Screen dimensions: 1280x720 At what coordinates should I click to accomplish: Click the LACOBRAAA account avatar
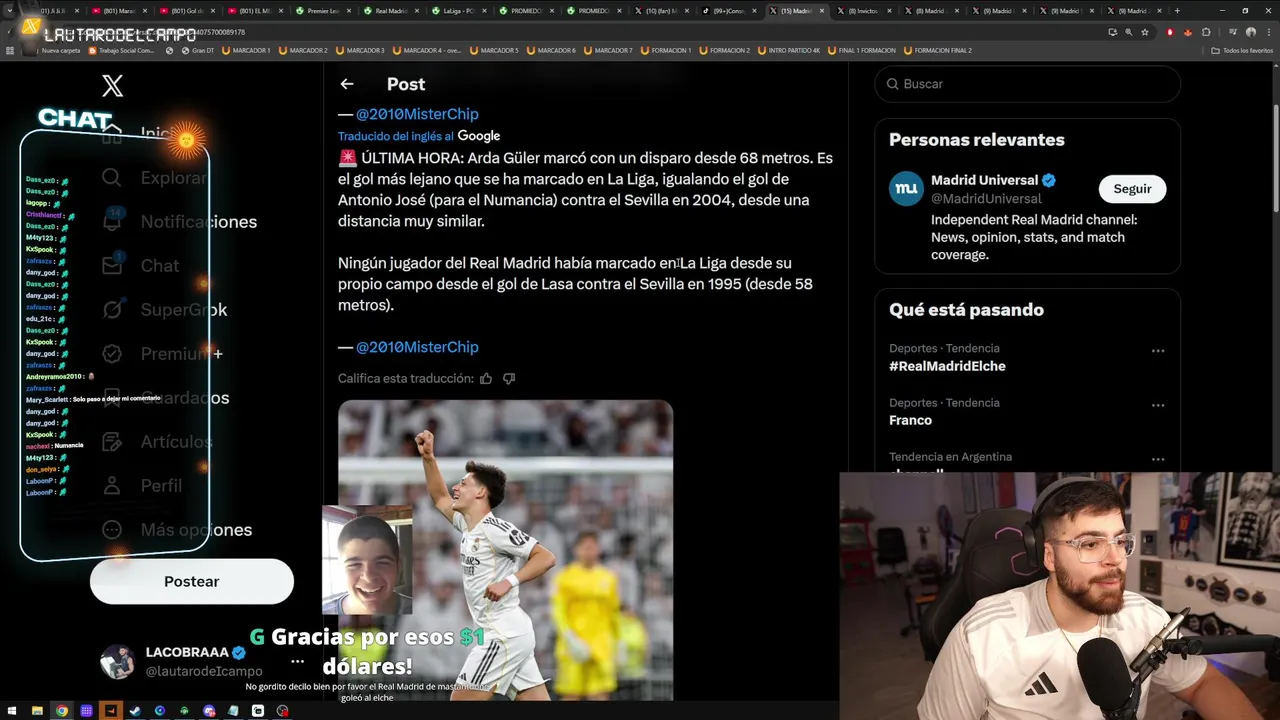pos(117,662)
